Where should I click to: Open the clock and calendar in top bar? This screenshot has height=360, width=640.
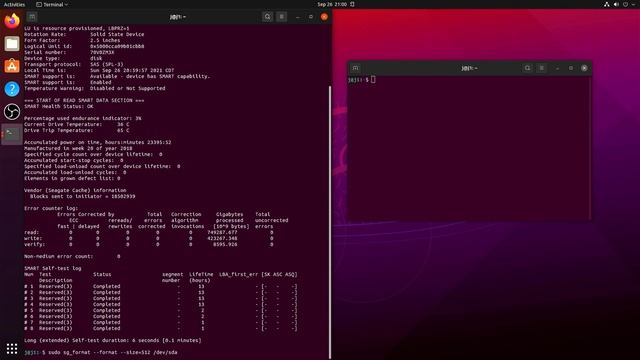point(332,4)
